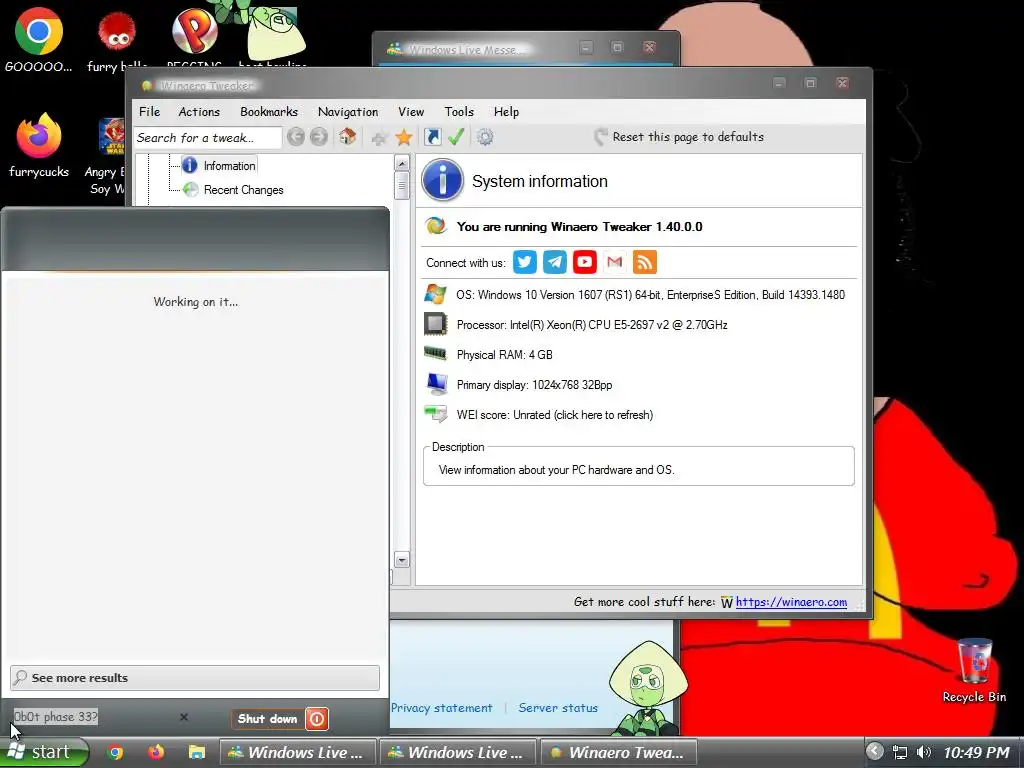The width and height of the screenshot is (1024, 768).
Task: Click the Search for a tweak field
Action: point(208,138)
